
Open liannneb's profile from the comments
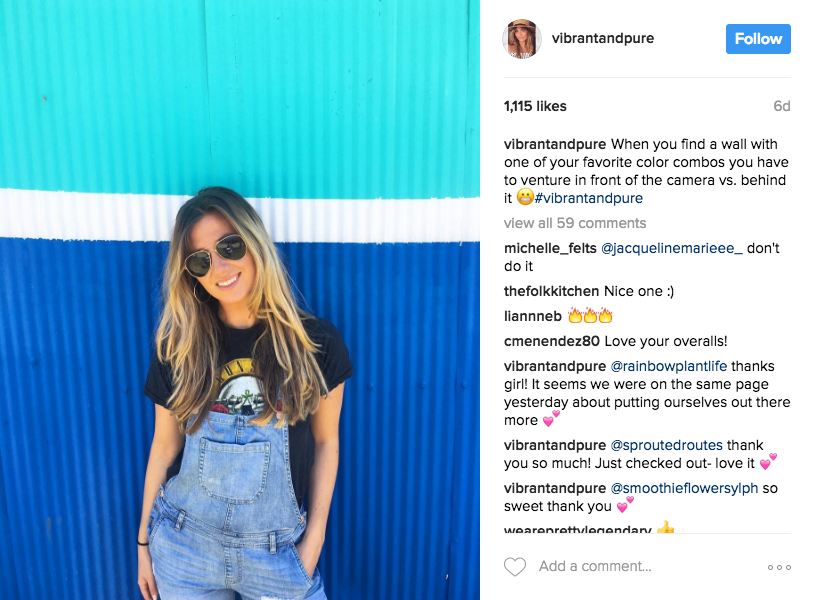[533, 316]
